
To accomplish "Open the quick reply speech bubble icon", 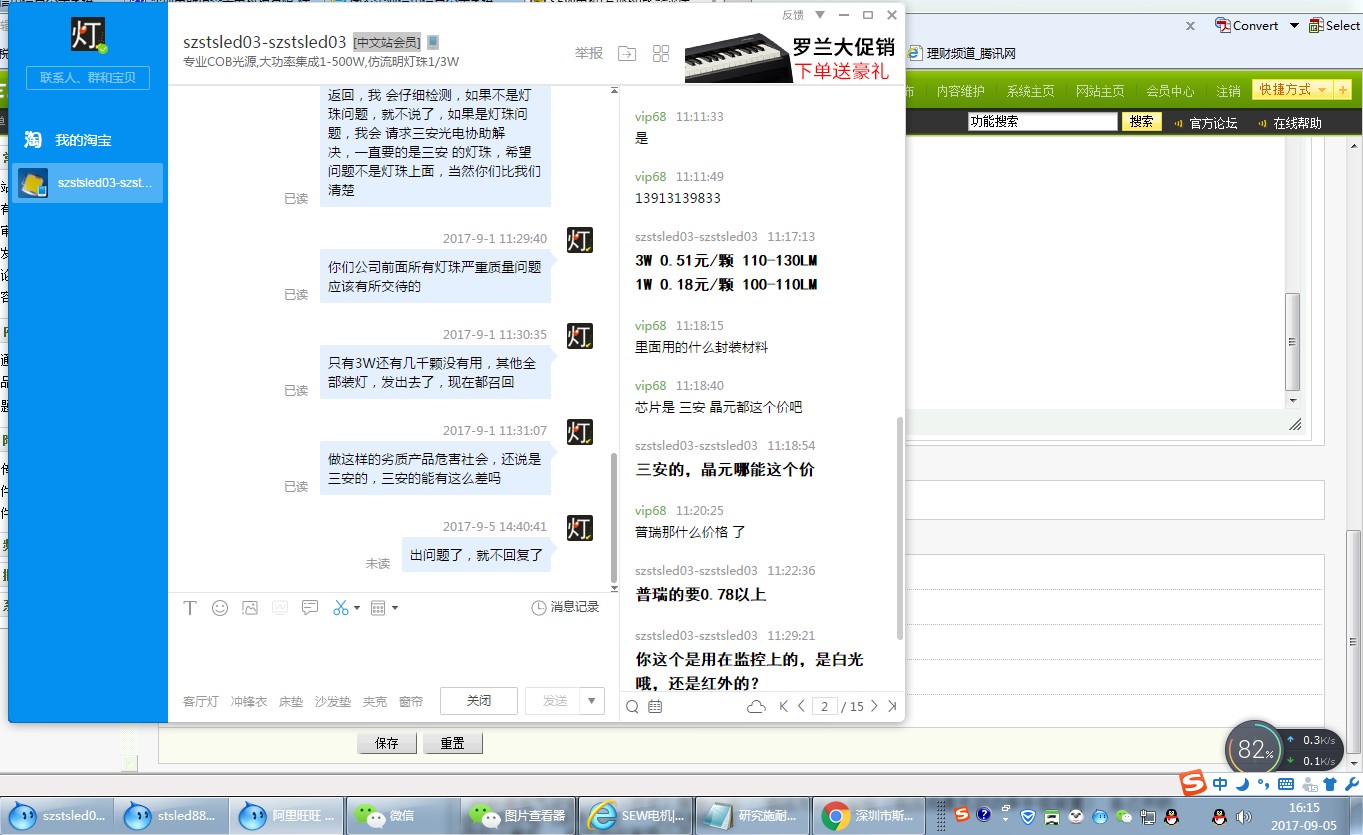I will point(310,607).
